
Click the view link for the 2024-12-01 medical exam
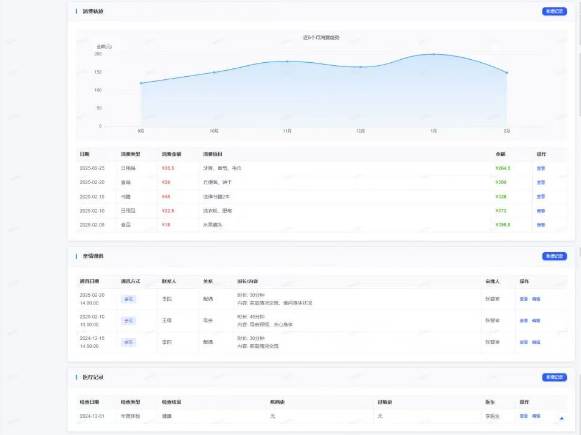[x=524, y=416]
